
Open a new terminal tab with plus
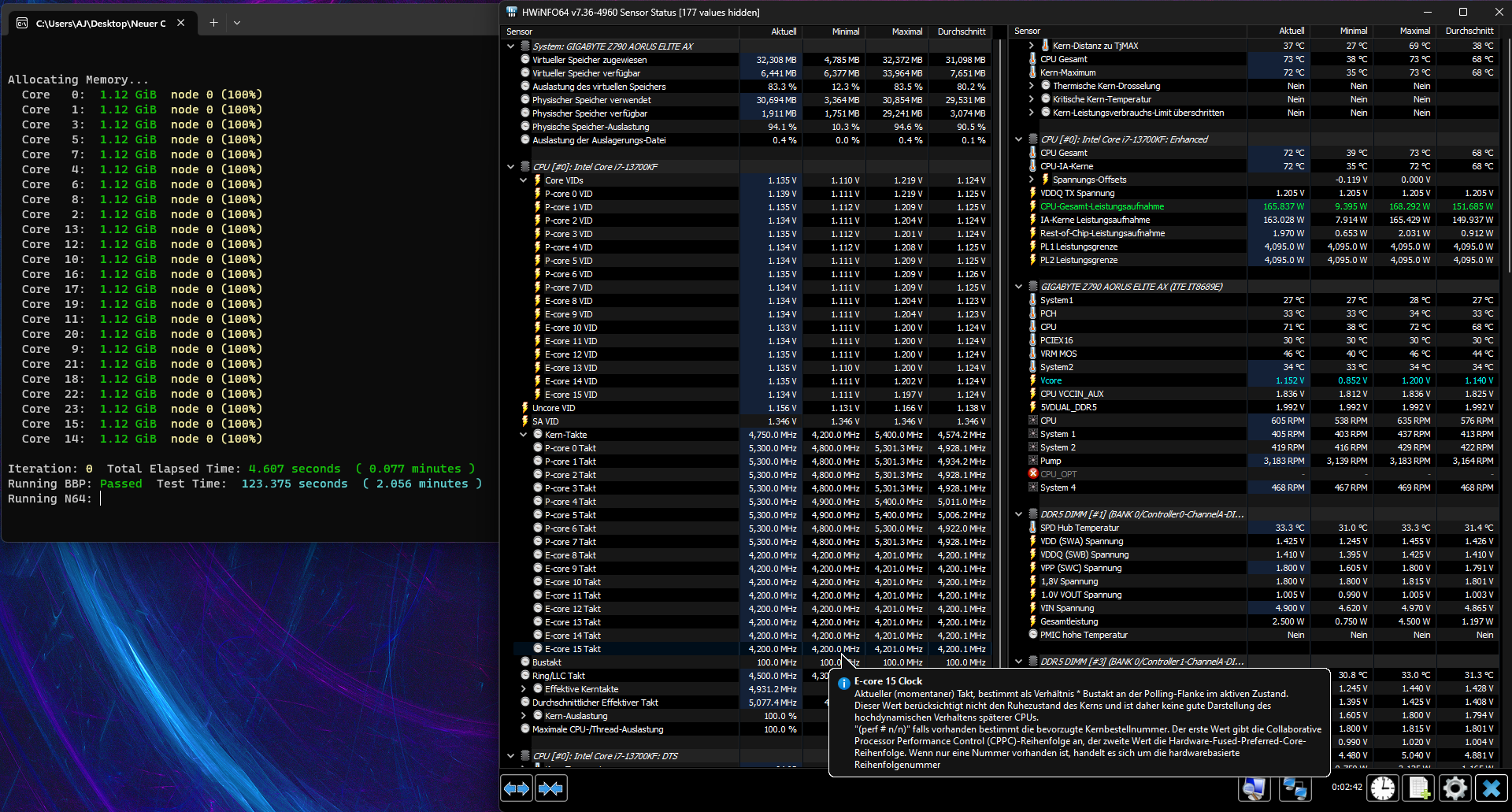(x=213, y=23)
